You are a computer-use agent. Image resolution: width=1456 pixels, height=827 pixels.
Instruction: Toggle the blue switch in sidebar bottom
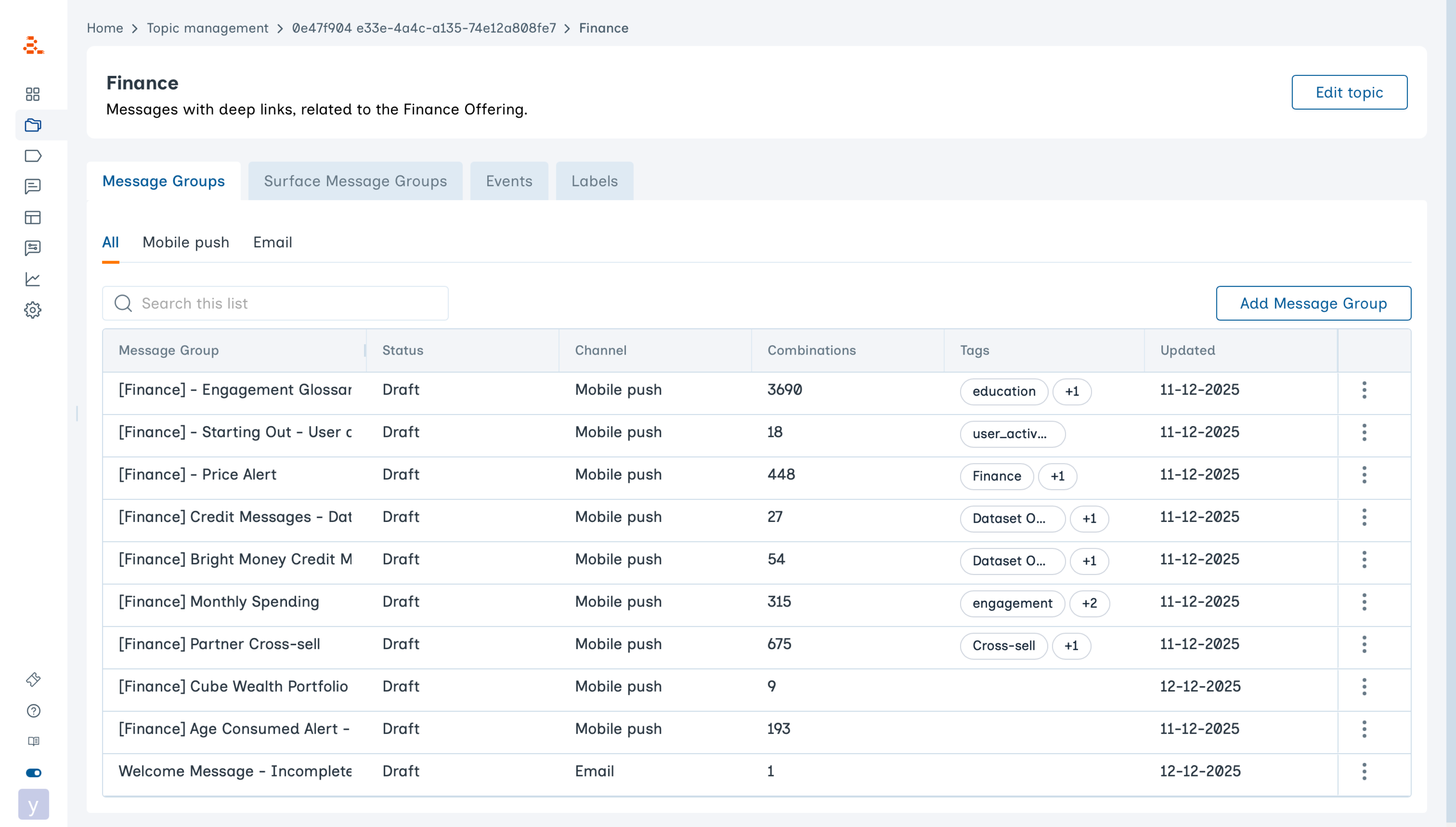(33, 772)
